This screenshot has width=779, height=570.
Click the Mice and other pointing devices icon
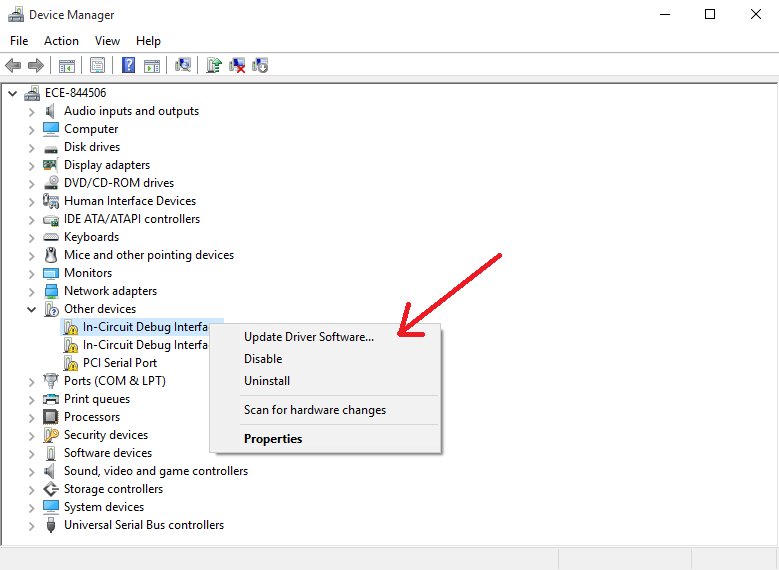coord(51,255)
